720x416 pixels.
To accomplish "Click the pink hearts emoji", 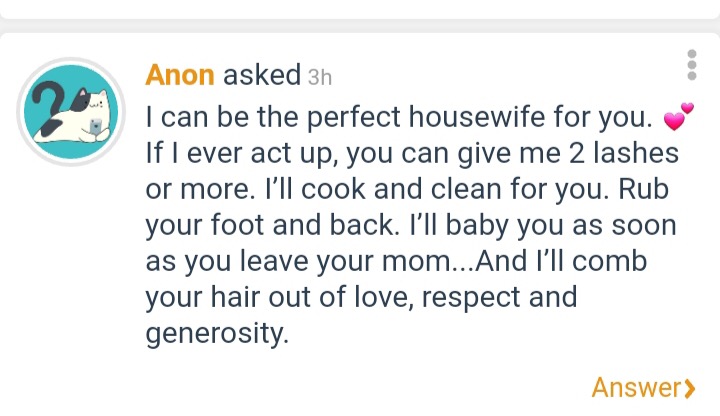I will coord(679,116).
